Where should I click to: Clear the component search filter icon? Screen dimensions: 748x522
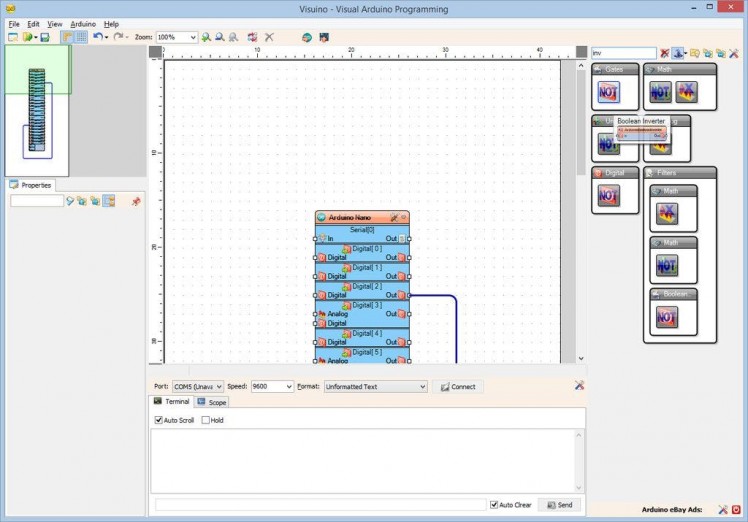click(x=664, y=53)
